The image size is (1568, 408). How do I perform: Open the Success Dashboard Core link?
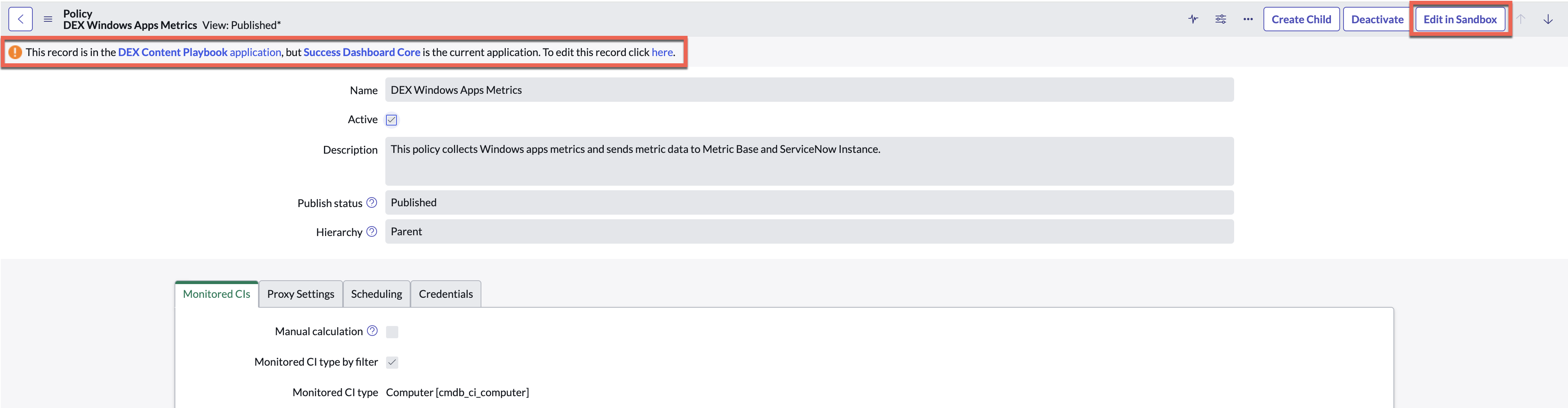(362, 52)
